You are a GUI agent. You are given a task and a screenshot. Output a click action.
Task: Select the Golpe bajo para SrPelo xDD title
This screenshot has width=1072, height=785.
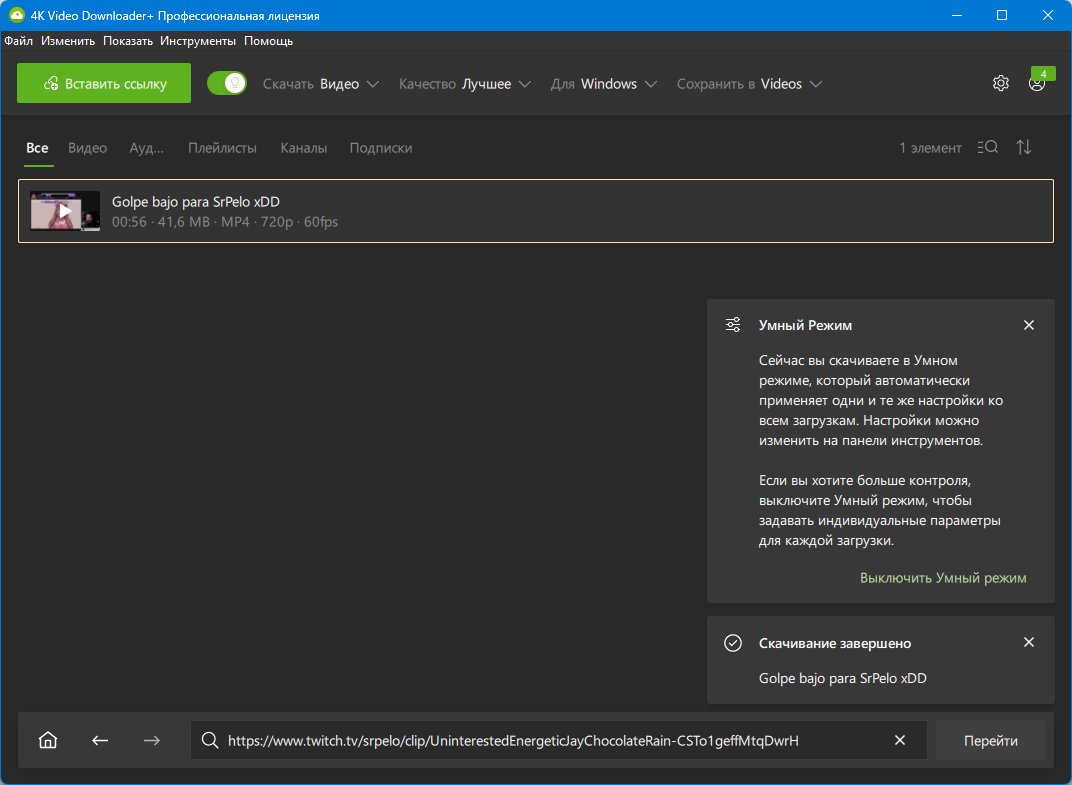[x=196, y=202]
